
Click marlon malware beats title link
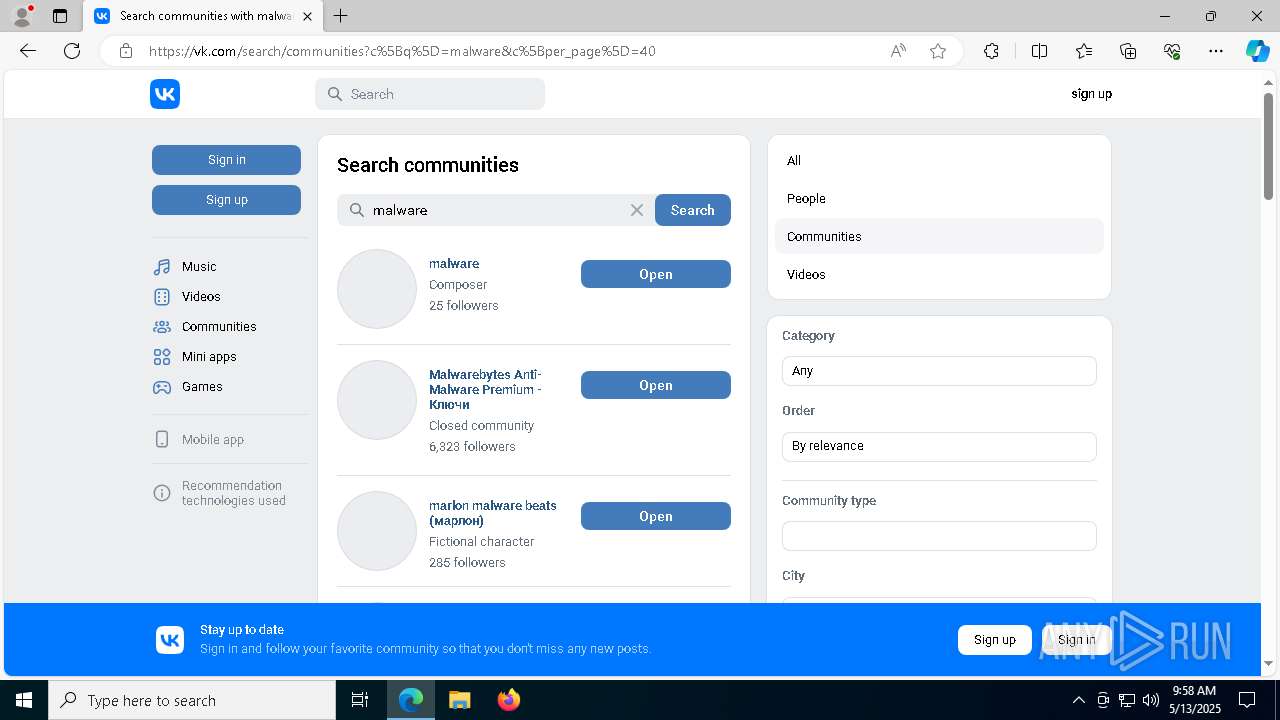coord(493,513)
